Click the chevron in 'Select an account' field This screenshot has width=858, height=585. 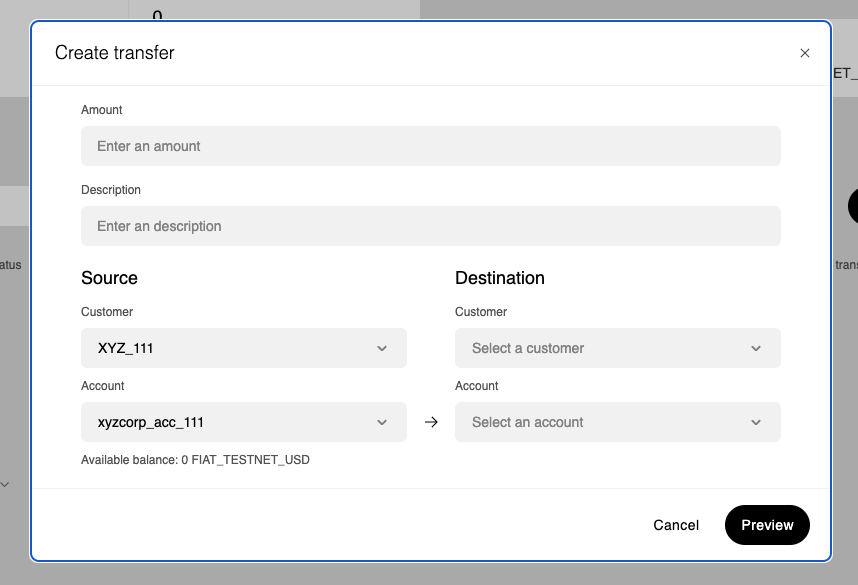(756, 422)
